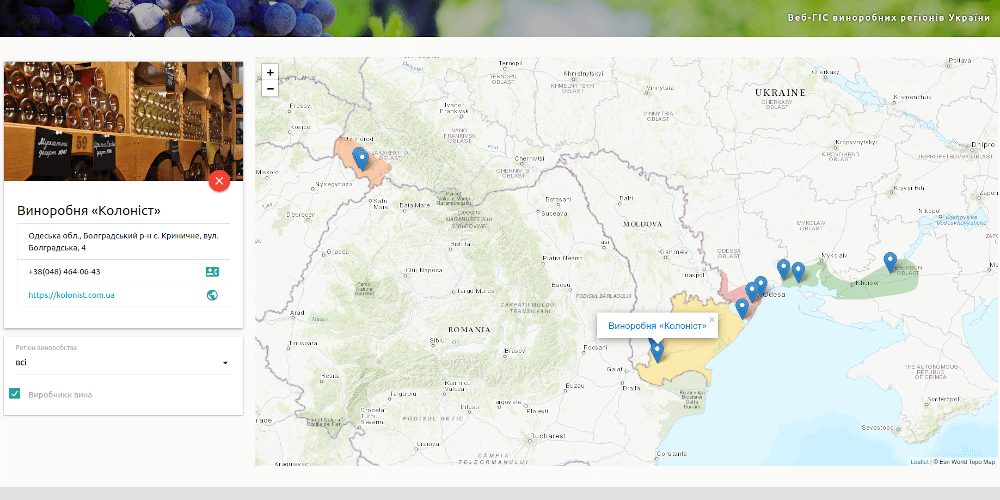
Task: Click the header title 'Веб-ГІС виноробних регіонів України'
Action: pyautogui.click(x=888, y=18)
